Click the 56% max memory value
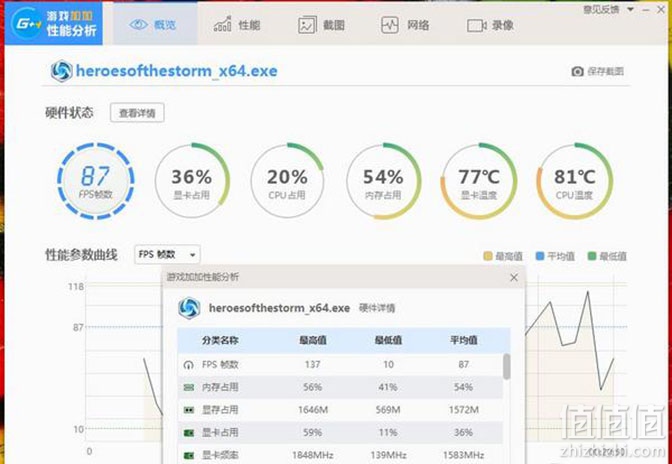 coord(312,387)
